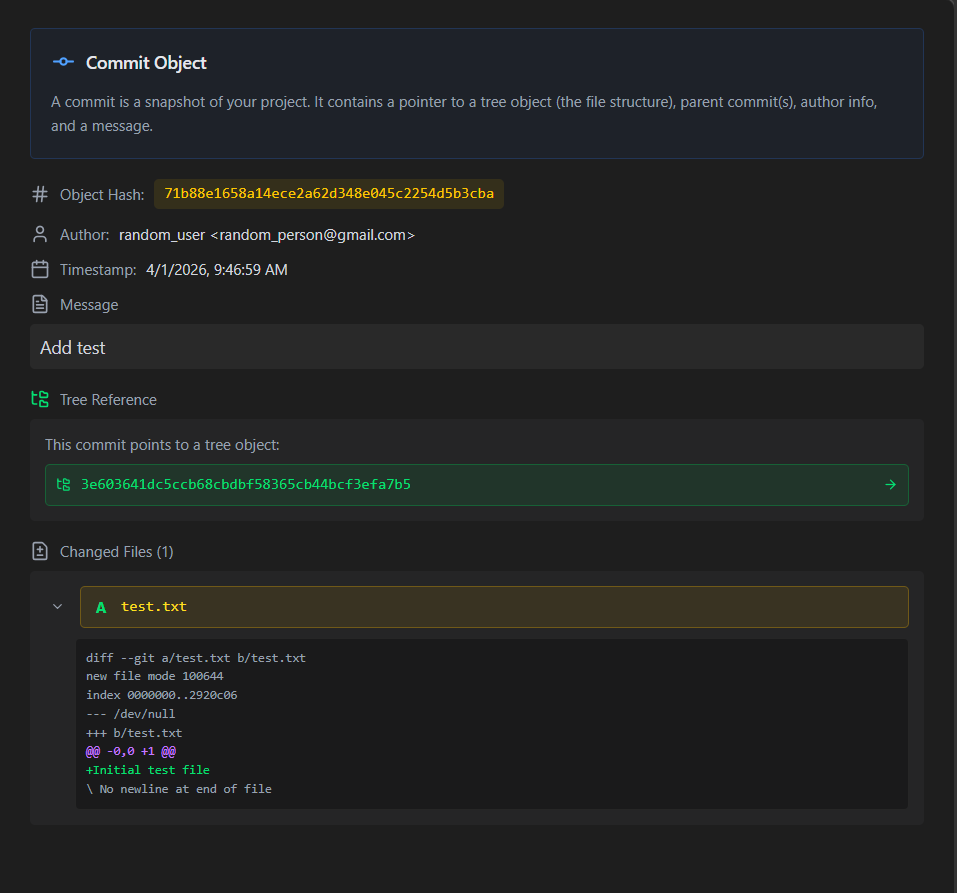Select the test.txt changed file row

coord(494,607)
